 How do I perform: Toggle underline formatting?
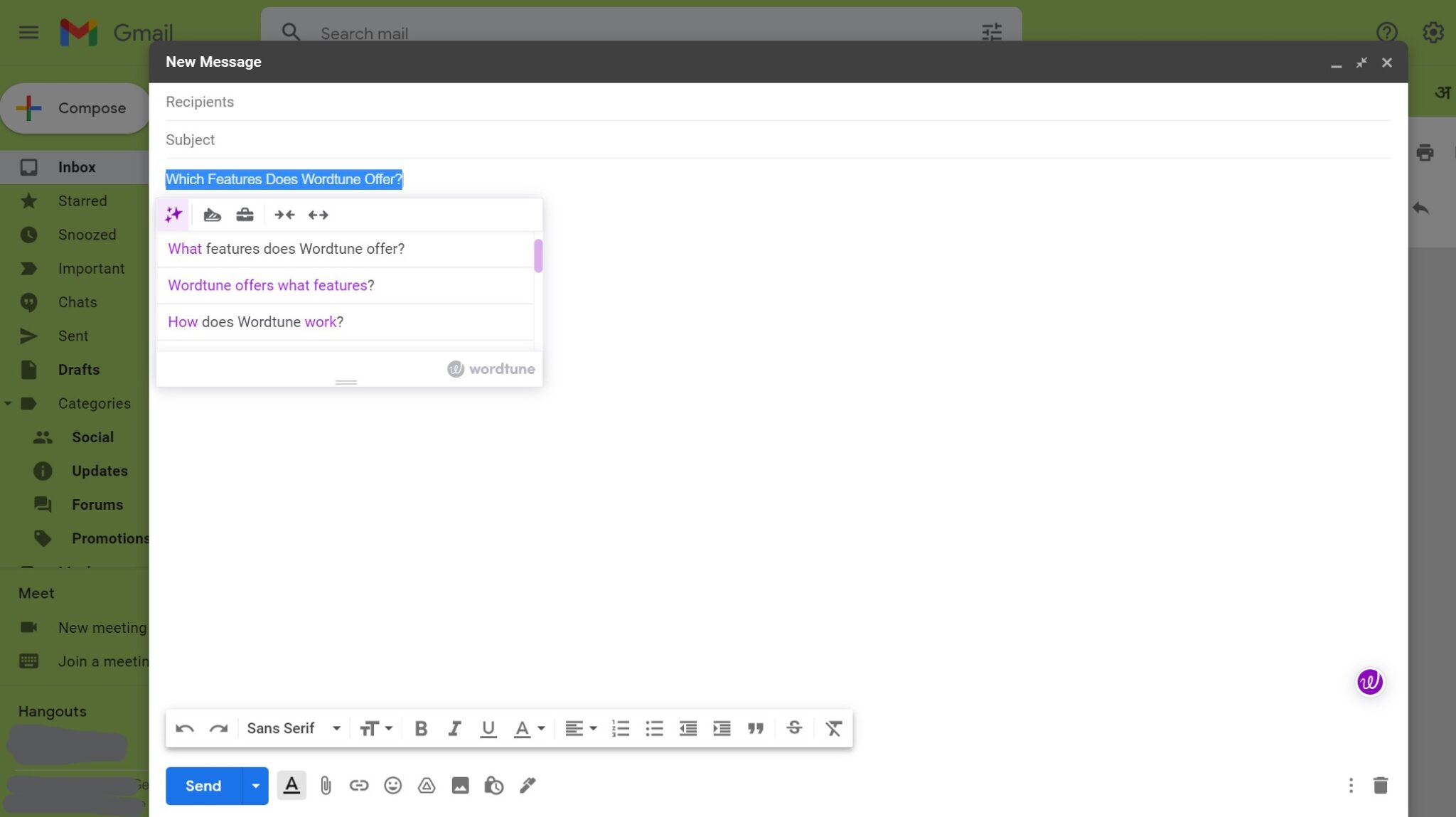point(488,727)
